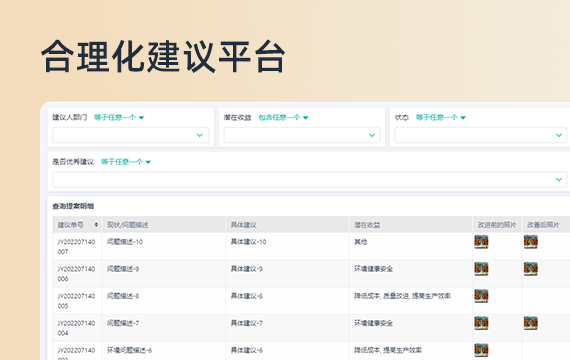570x360 pixels.
Task: Open 改进前的照片 thumbnail for 问题描述-8 row
Action: (481, 296)
